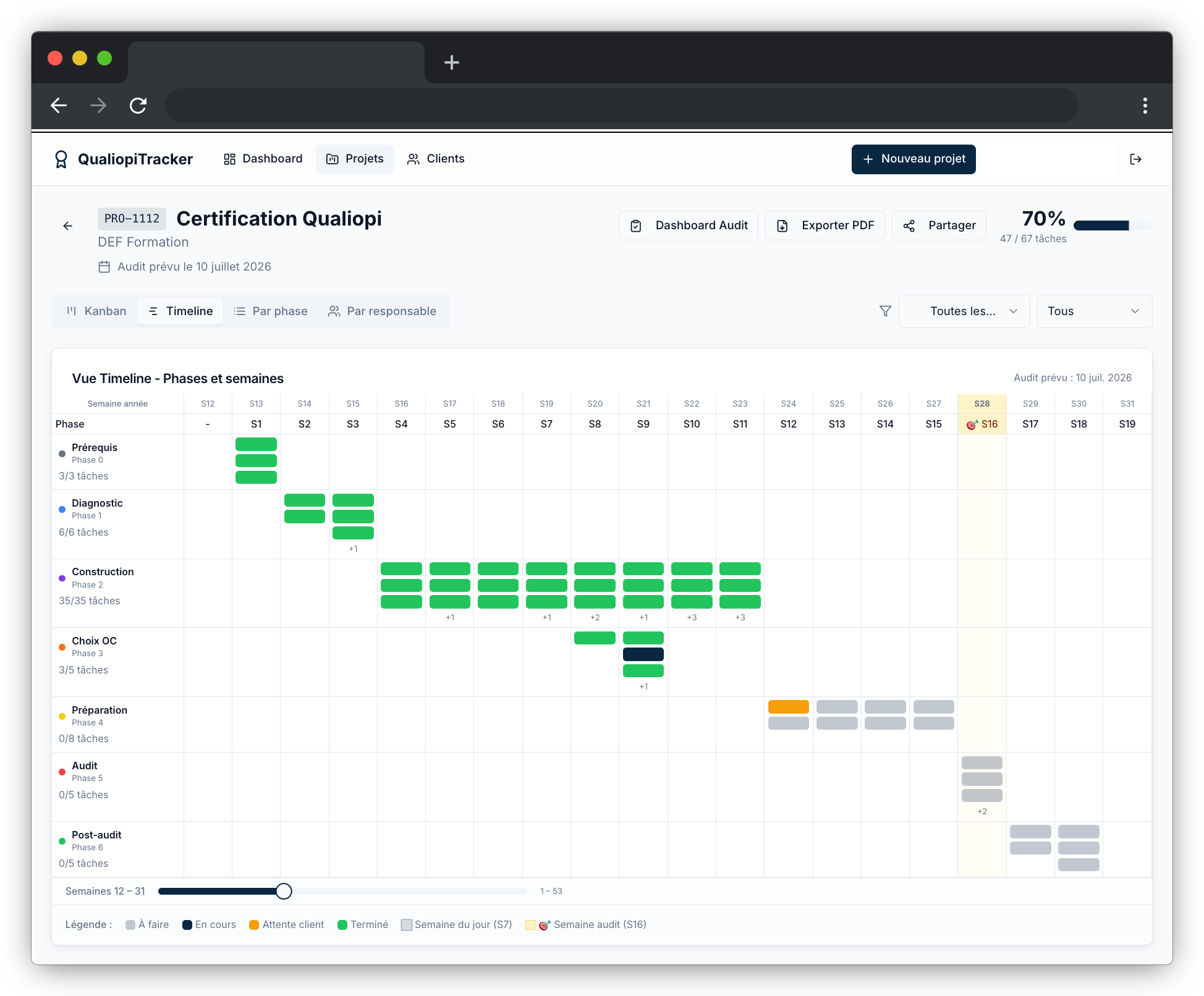Select the back arrow beside Certification Qualiopi

point(67,226)
